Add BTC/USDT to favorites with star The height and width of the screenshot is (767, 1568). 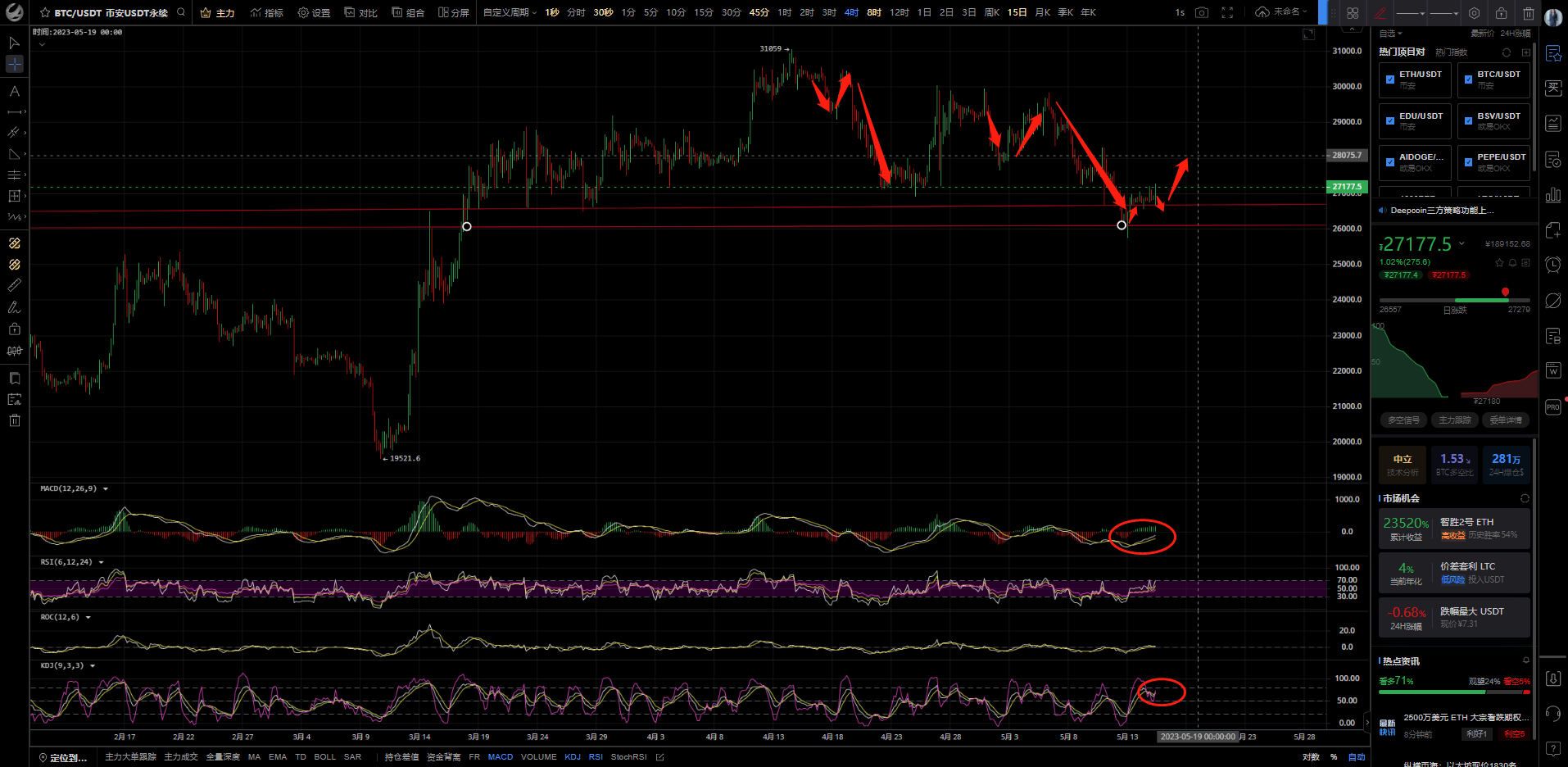point(45,12)
